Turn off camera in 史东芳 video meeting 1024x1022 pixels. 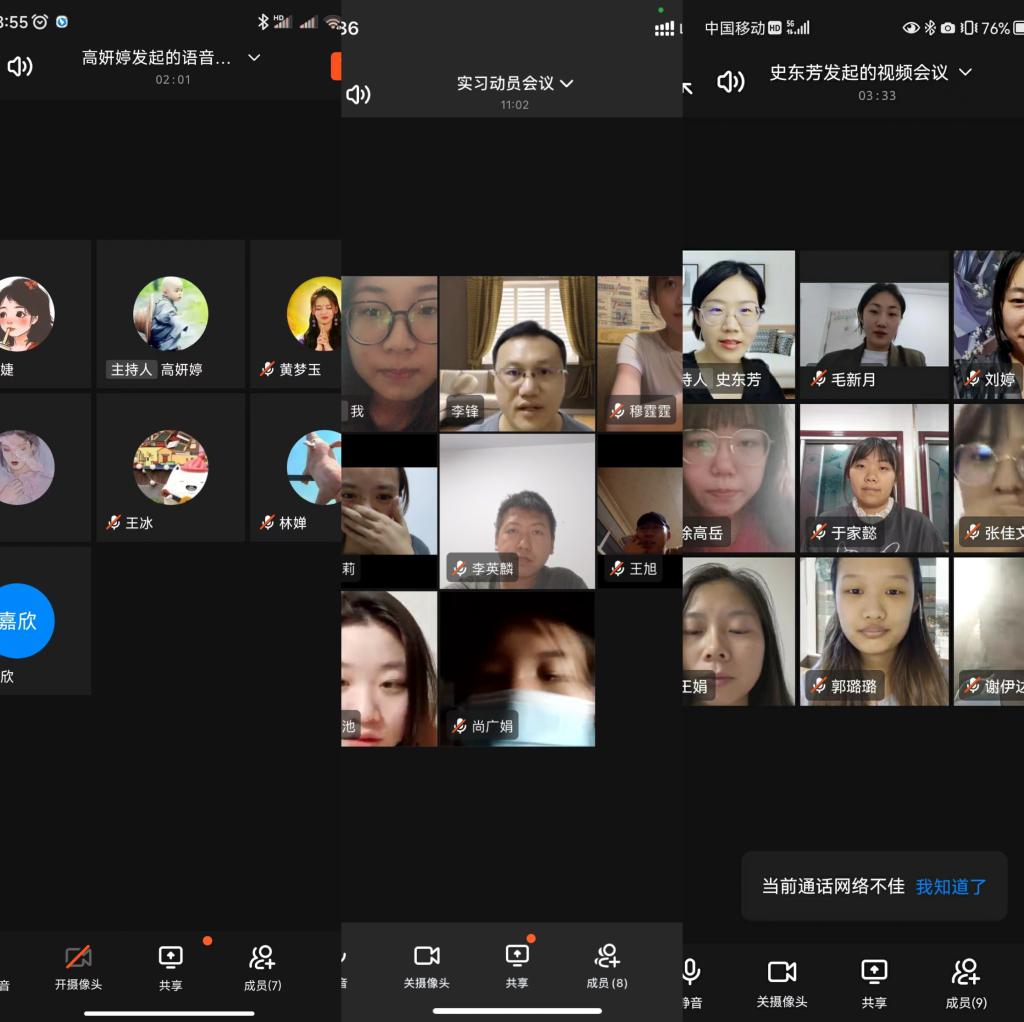click(781, 982)
